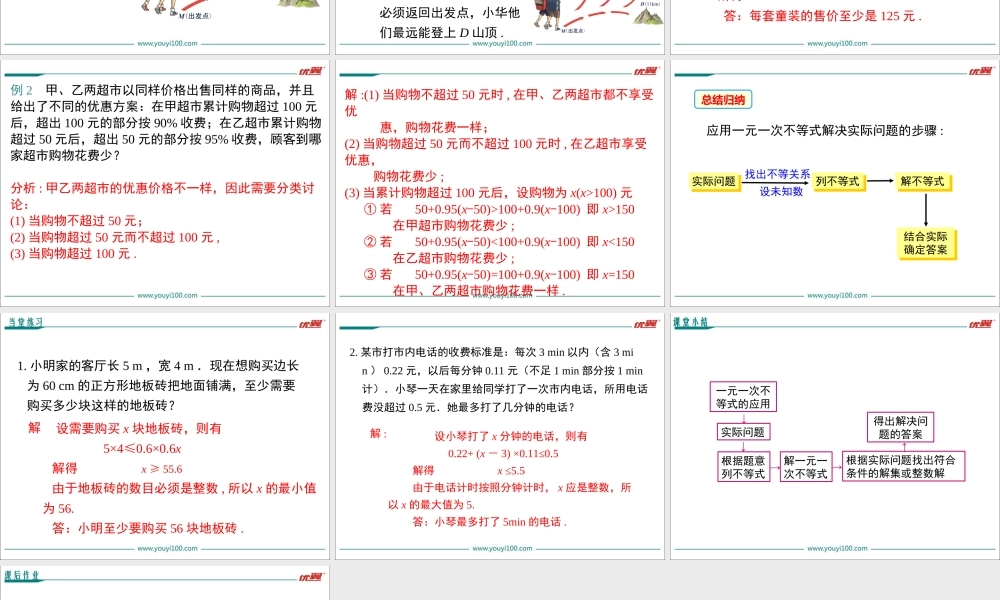Select the 总结归纳 badge
The image size is (1000, 600).
(722, 99)
